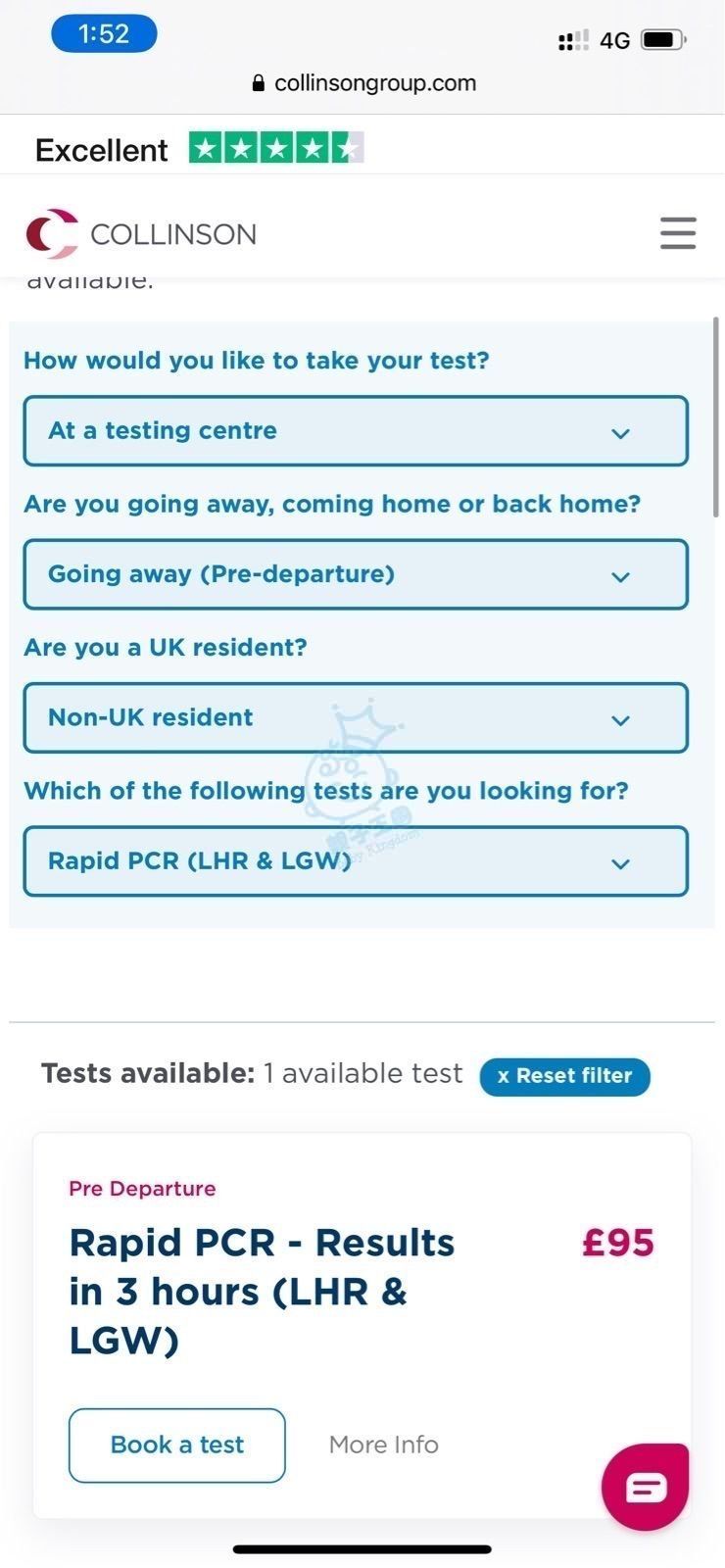Tap the 'Excellent' Trustpilot label

pyautogui.click(x=102, y=150)
